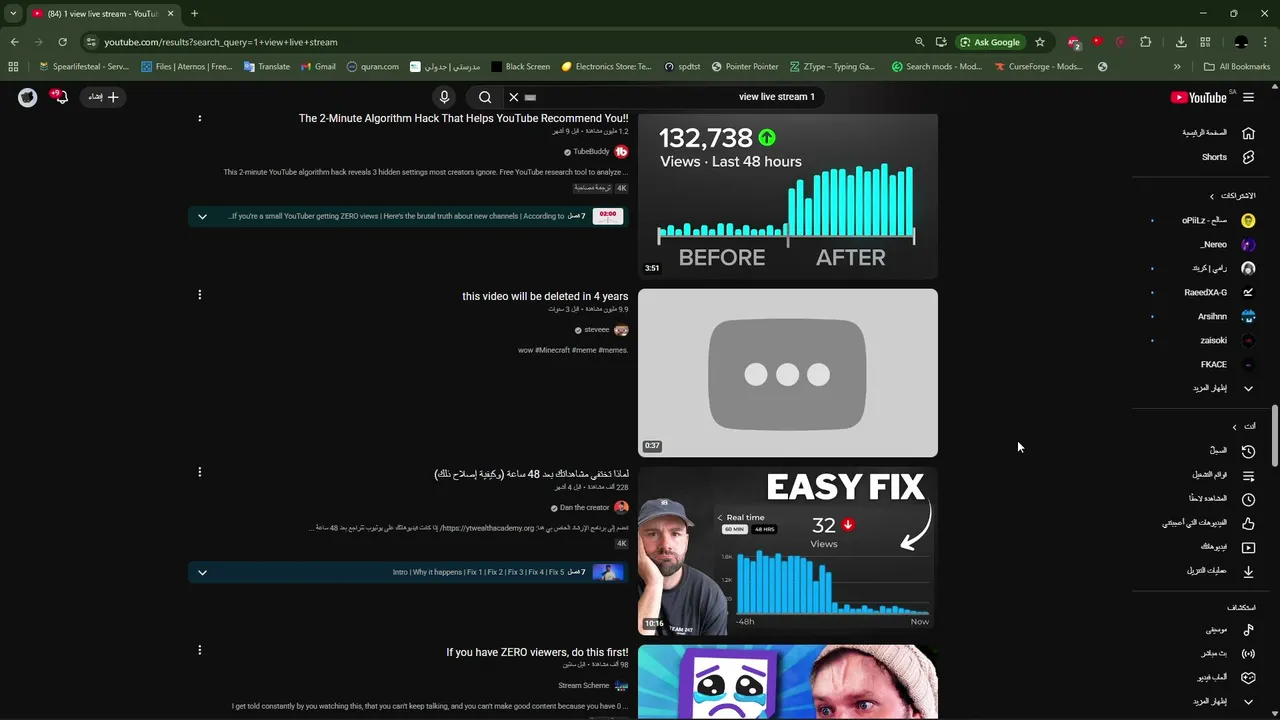Screen dimensions: 1280x720
Task: Open the tab search dropdown arrow
Action: coord(13,13)
